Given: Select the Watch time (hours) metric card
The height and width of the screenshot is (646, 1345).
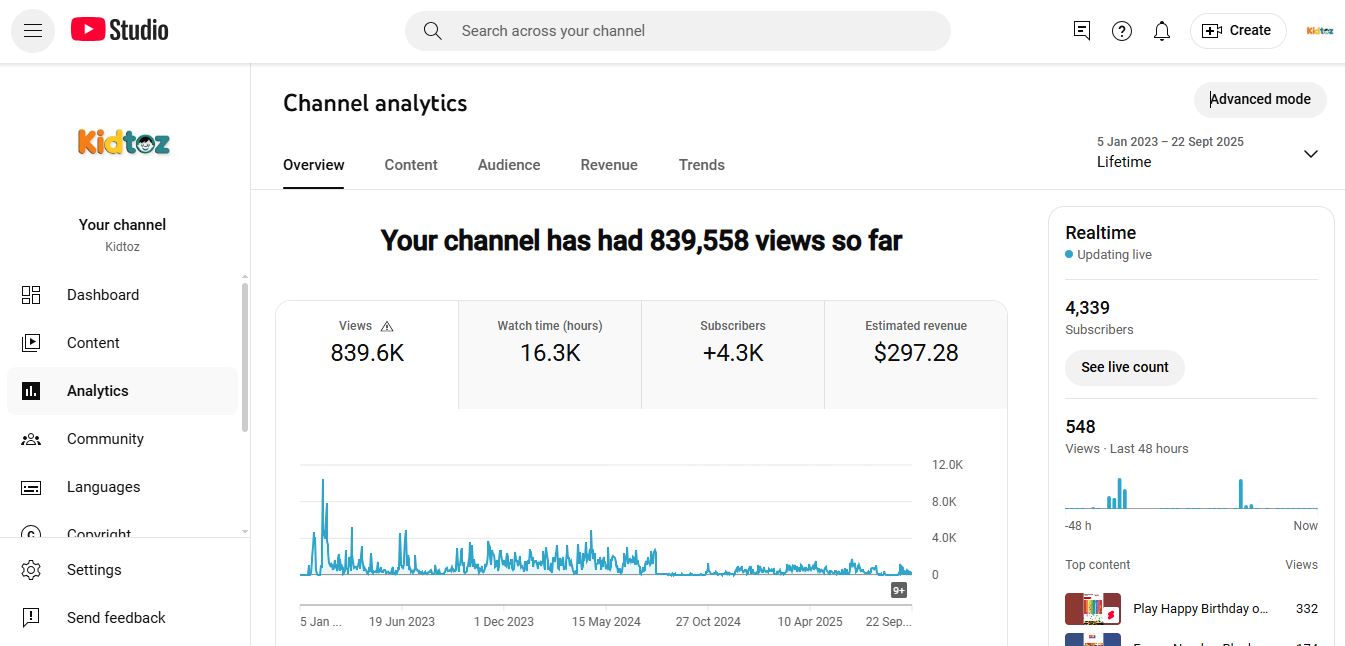Looking at the screenshot, I should 550,342.
